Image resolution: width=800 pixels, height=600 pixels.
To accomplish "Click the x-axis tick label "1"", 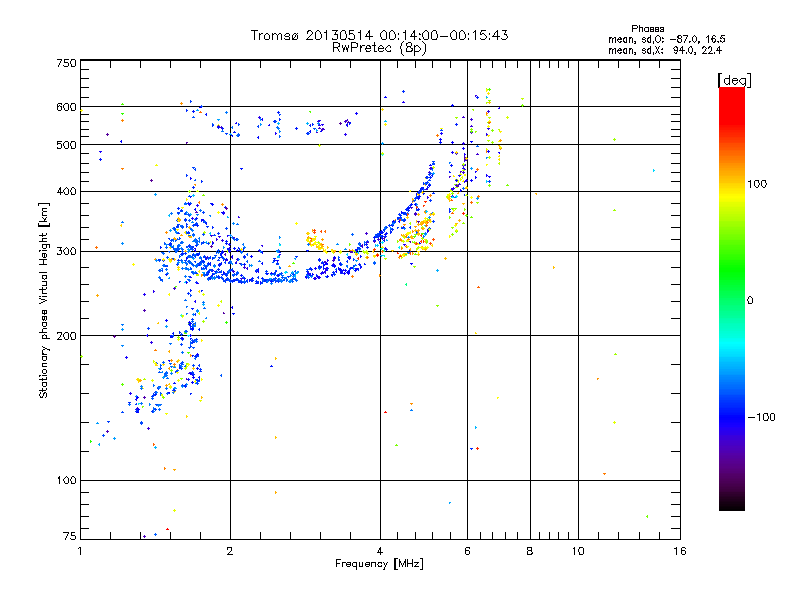I will pyautogui.click(x=80, y=551).
